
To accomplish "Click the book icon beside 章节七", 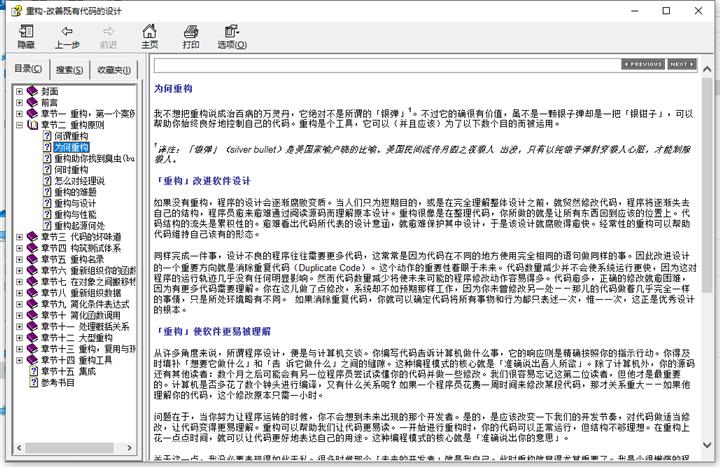I will point(32,281).
